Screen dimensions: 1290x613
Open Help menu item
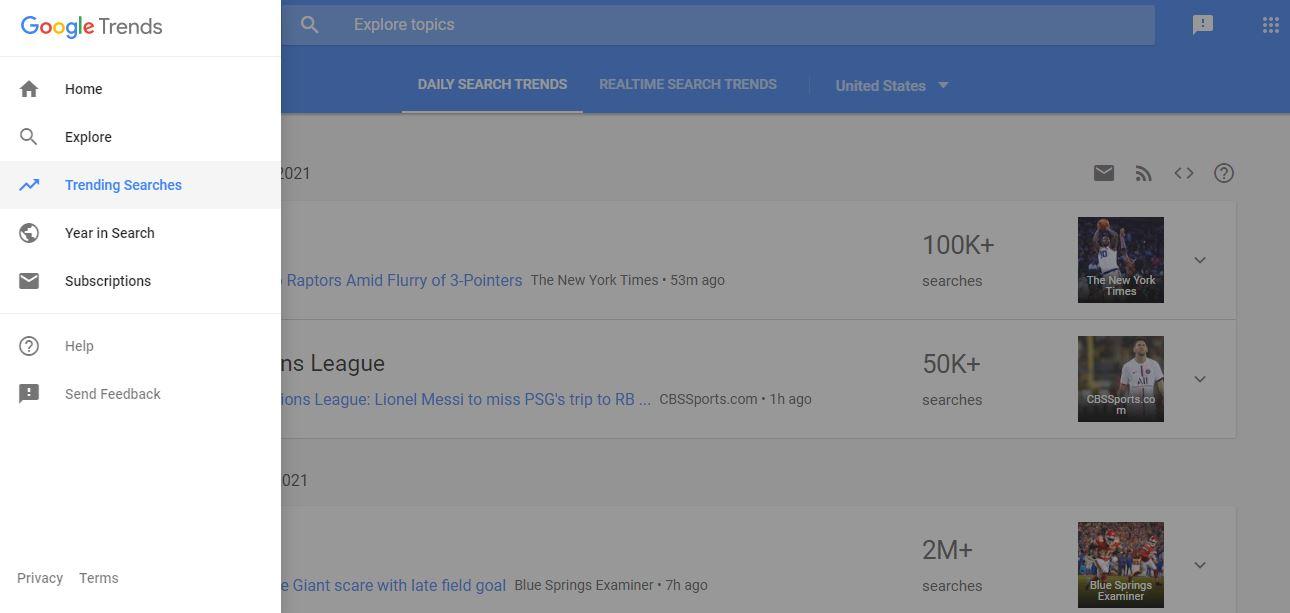point(140,346)
